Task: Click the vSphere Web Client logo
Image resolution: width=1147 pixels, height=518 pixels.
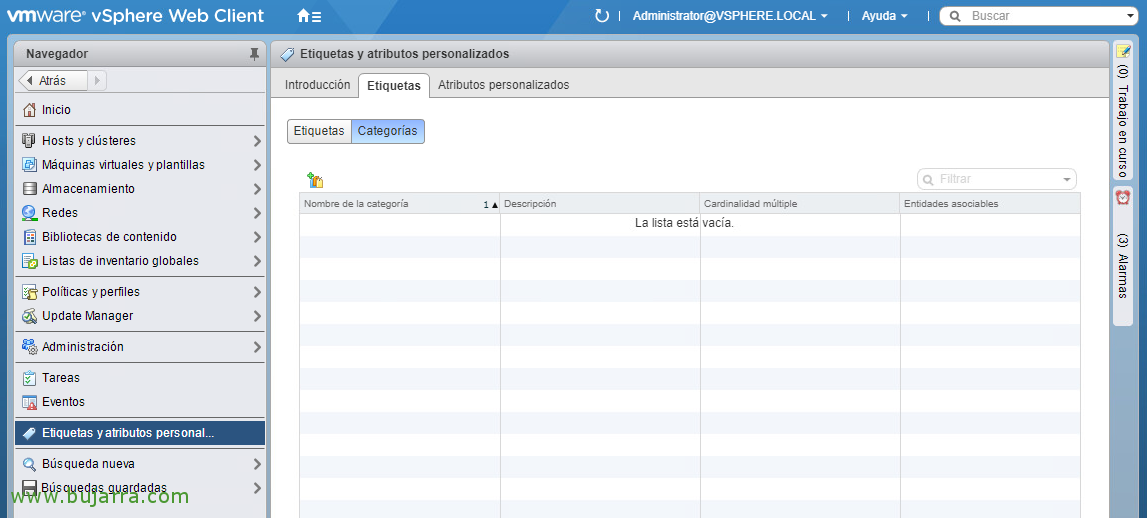Action: (135, 15)
